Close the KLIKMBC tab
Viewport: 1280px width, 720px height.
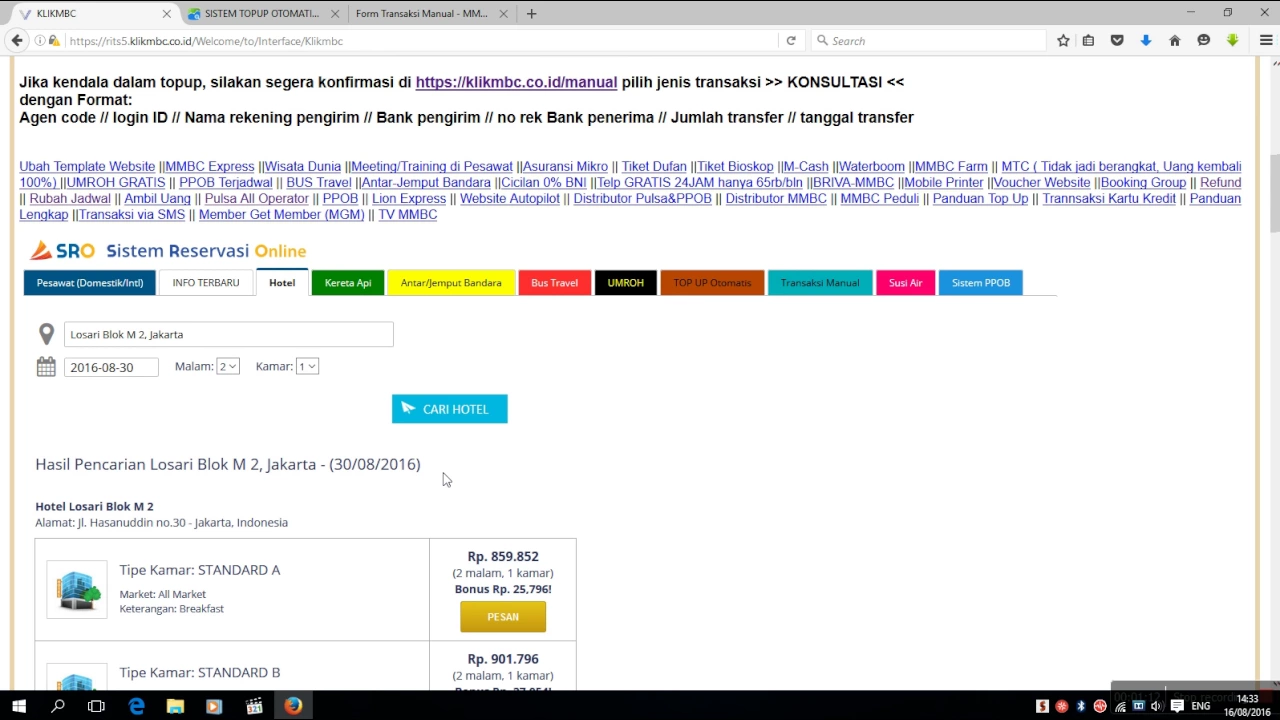coord(167,14)
